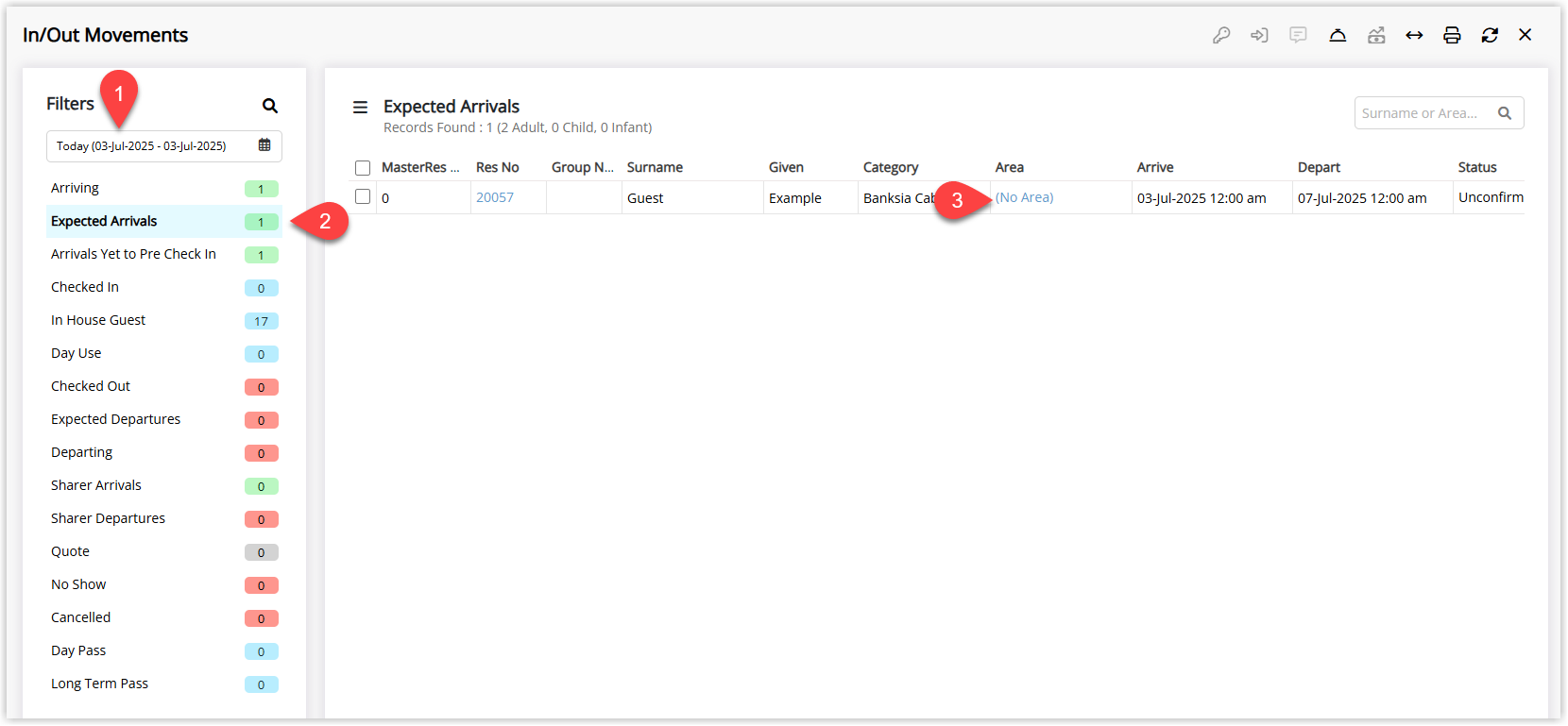Sort by the Given column header
The height and width of the screenshot is (726, 1568).
(786, 167)
